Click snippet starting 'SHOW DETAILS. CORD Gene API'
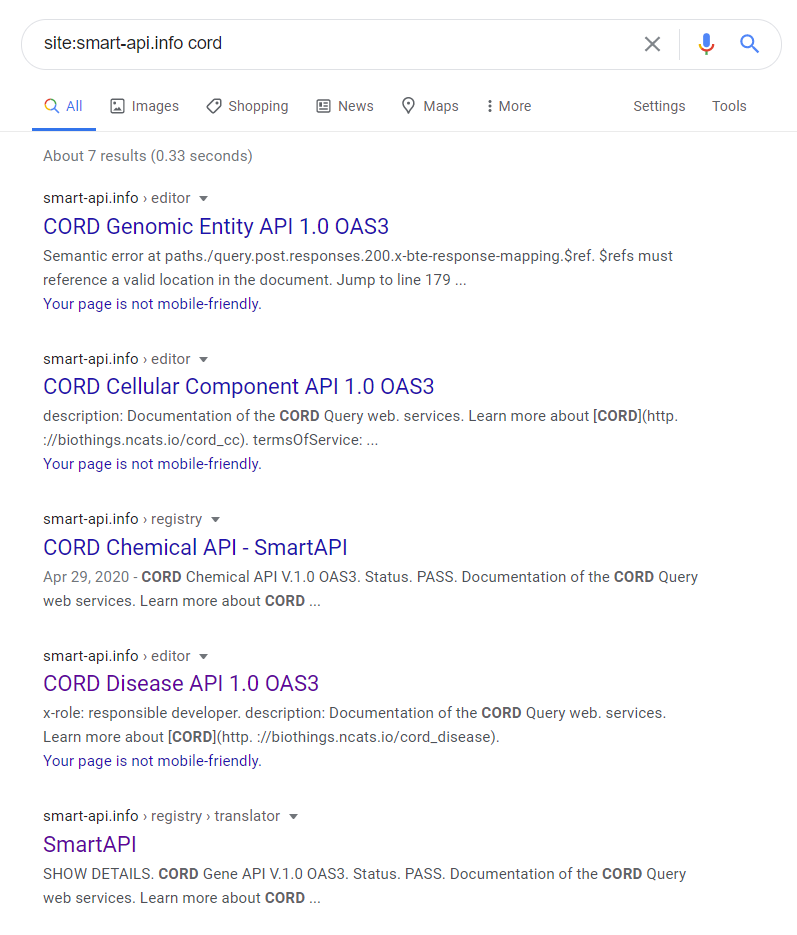Image resolution: width=797 pixels, height=935 pixels. click(364, 886)
